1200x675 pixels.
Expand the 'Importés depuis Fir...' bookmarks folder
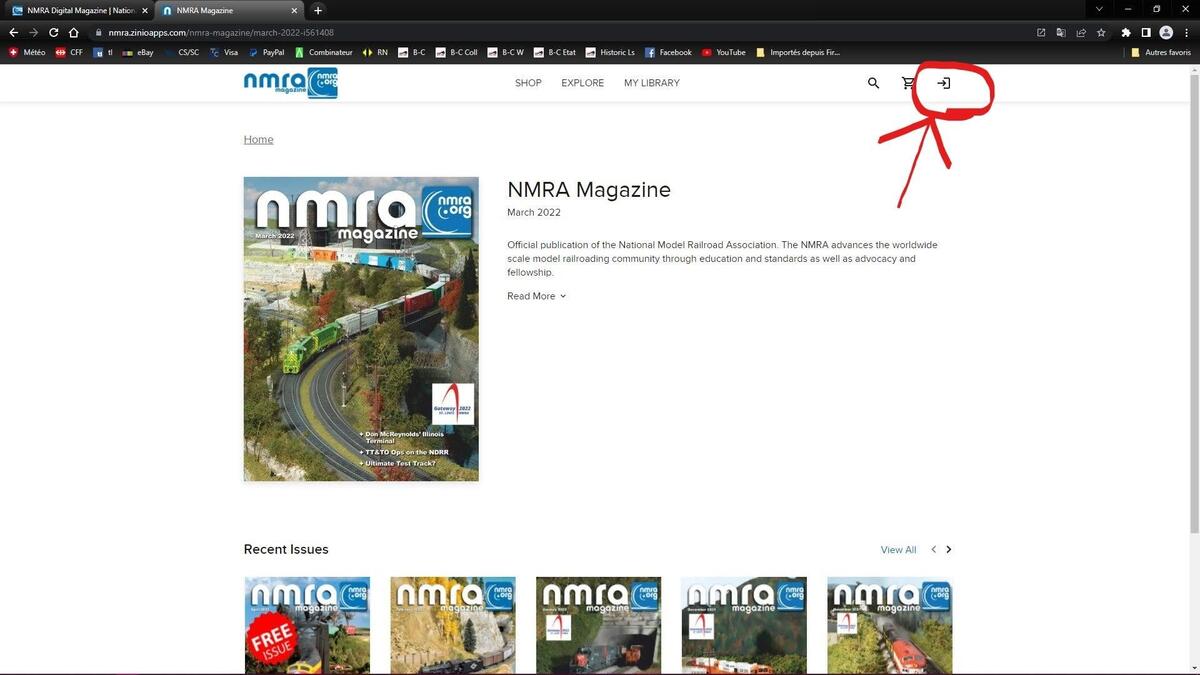[799, 52]
